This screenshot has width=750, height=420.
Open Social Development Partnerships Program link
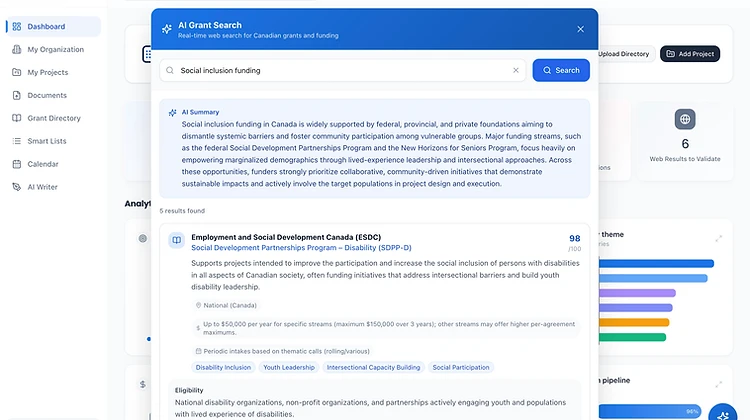301,248
